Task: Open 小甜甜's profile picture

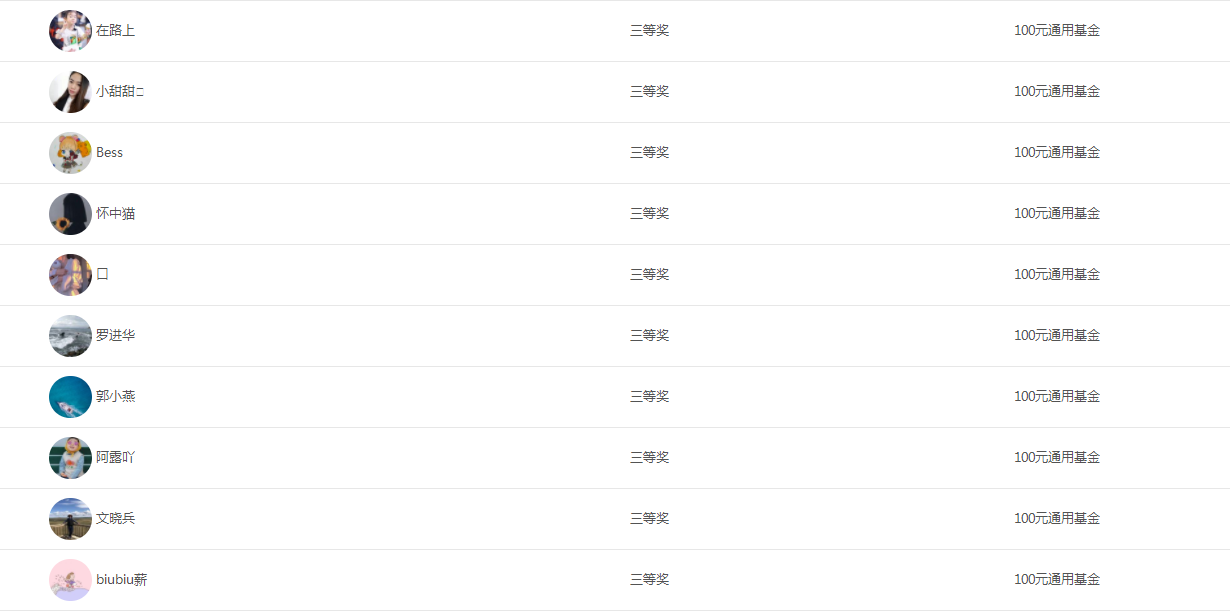Action: 70,92
